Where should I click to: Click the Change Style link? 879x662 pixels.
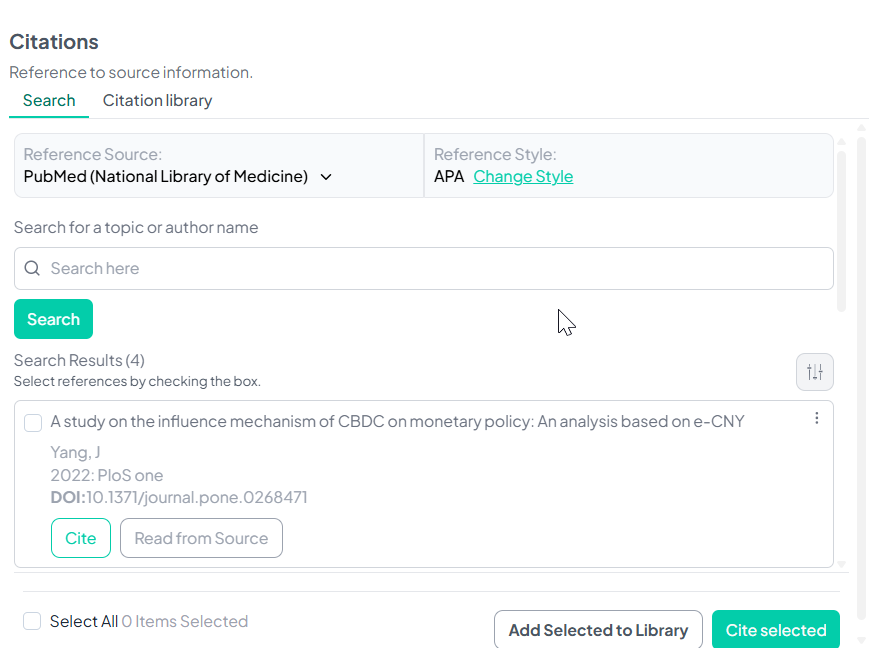click(523, 176)
